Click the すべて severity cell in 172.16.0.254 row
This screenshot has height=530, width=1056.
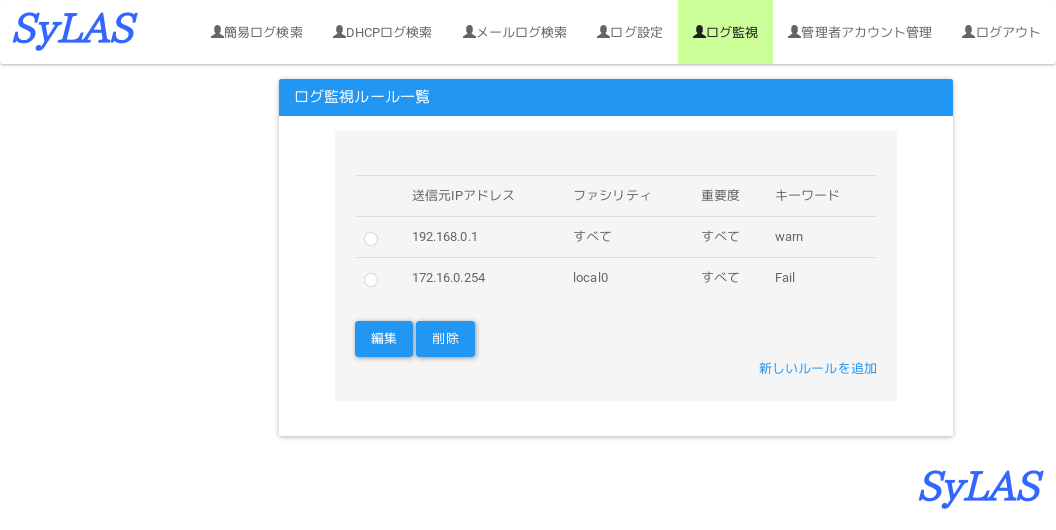point(721,277)
